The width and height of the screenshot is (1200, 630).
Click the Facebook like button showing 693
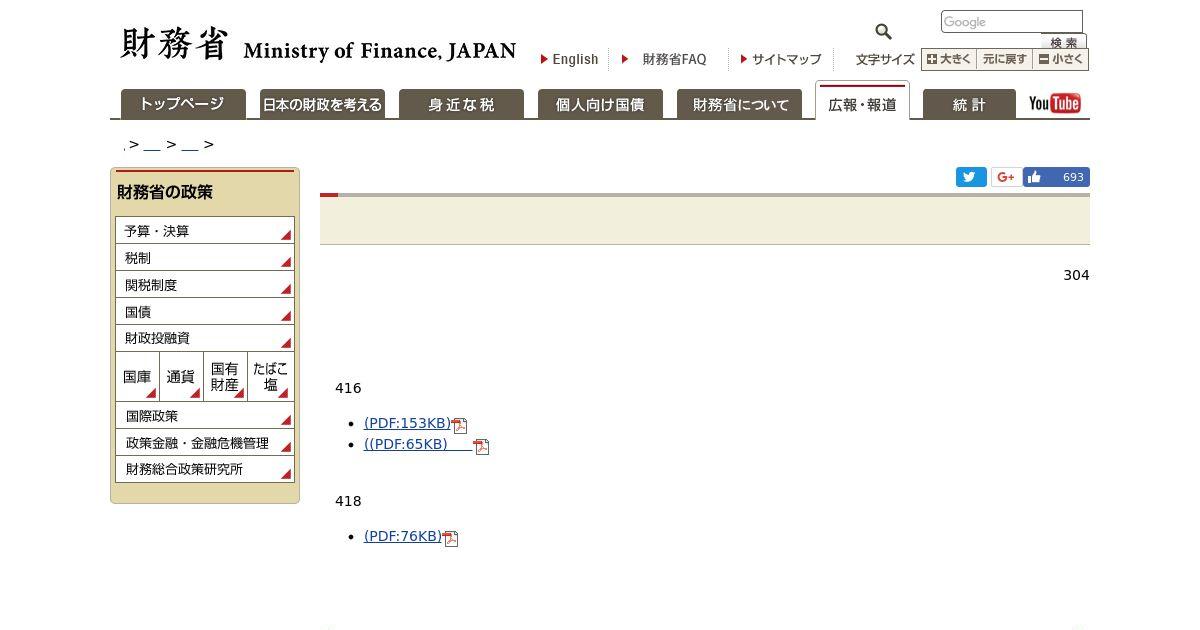point(1056,177)
